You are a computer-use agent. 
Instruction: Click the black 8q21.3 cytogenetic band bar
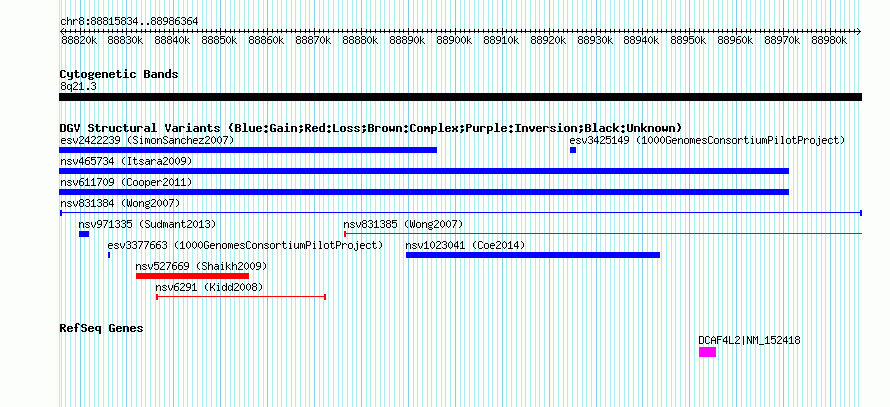click(x=460, y=97)
